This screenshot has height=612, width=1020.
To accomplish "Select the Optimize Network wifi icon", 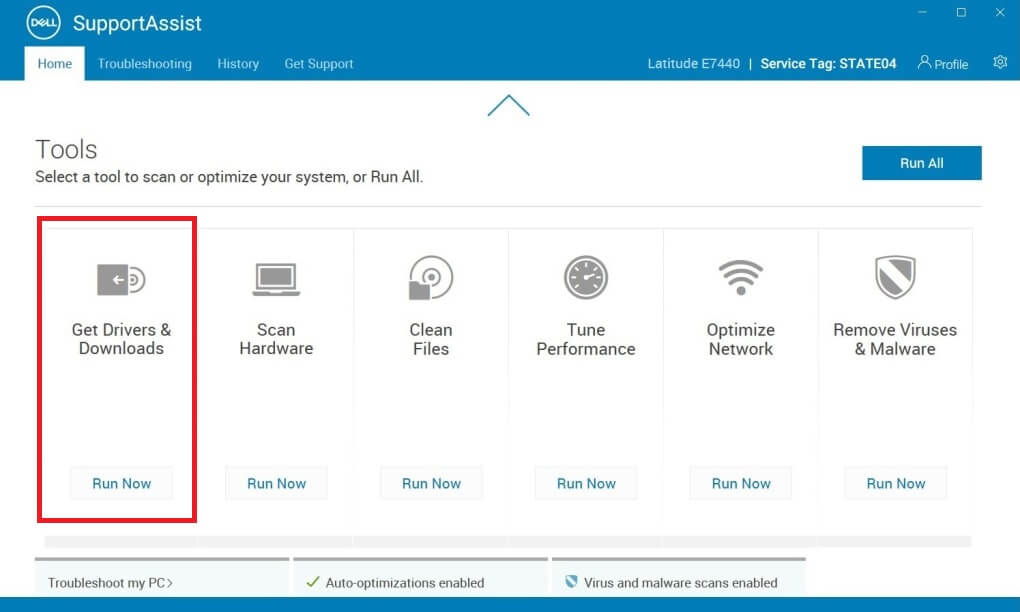I will (x=740, y=278).
